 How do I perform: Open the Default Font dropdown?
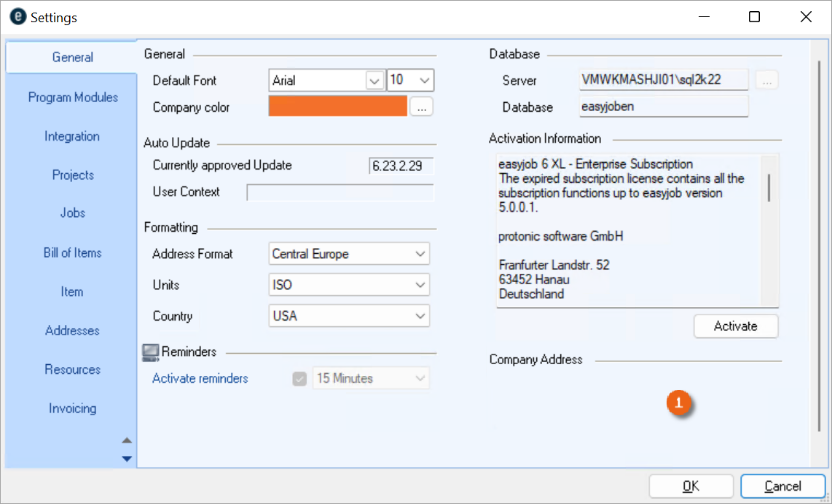pos(375,80)
